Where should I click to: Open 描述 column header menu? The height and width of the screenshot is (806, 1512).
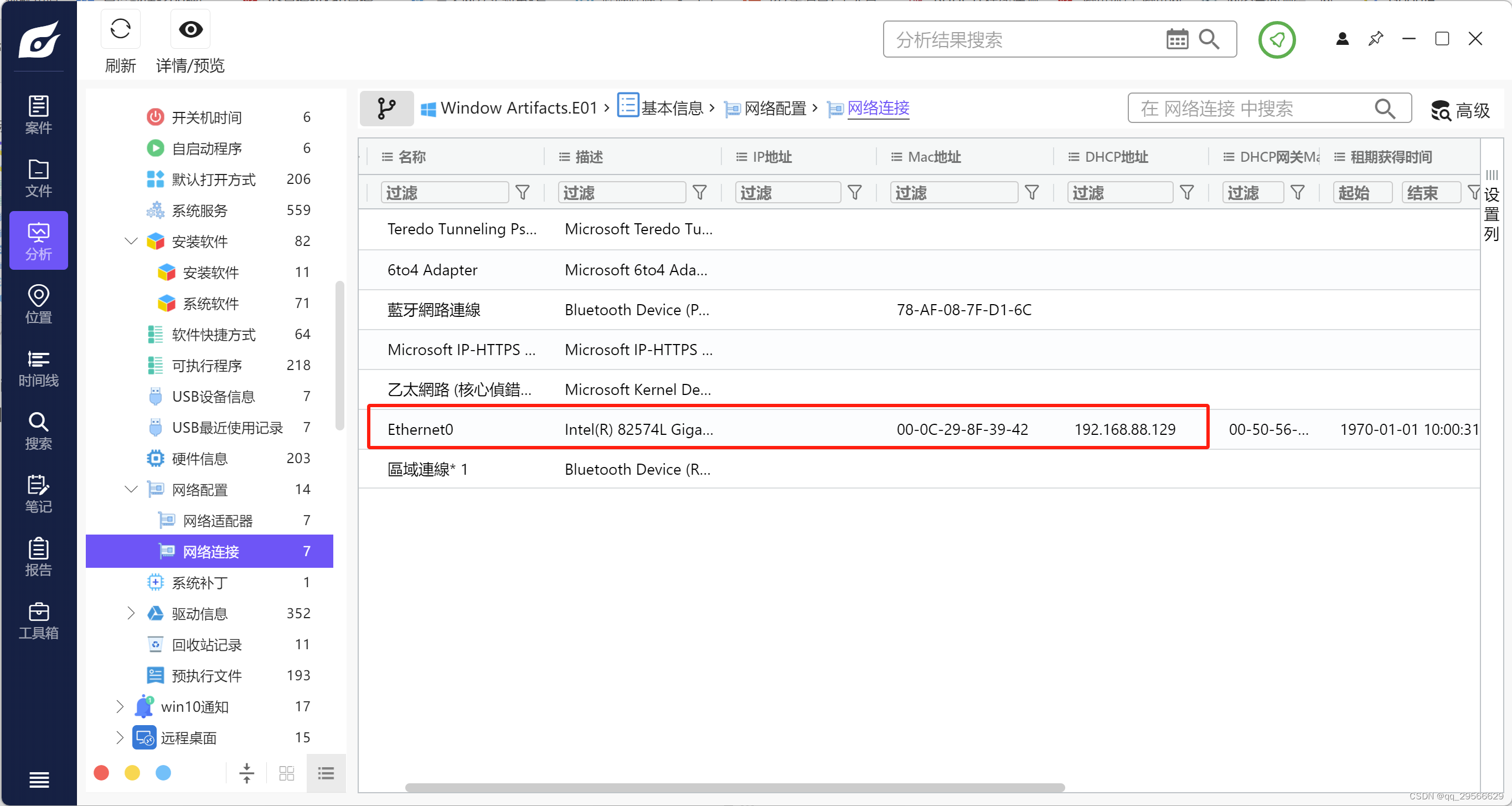click(564, 157)
